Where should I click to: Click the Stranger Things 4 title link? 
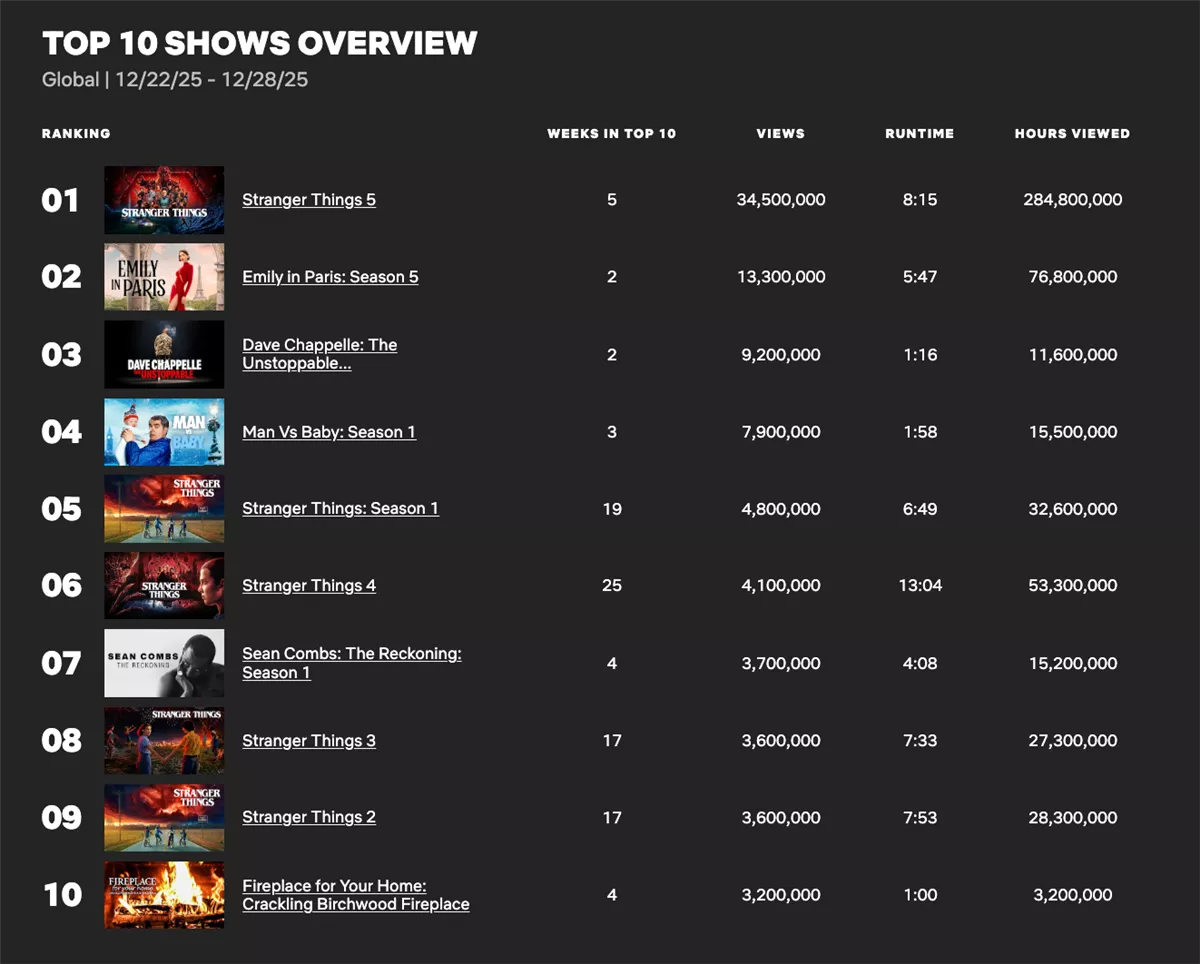(309, 586)
